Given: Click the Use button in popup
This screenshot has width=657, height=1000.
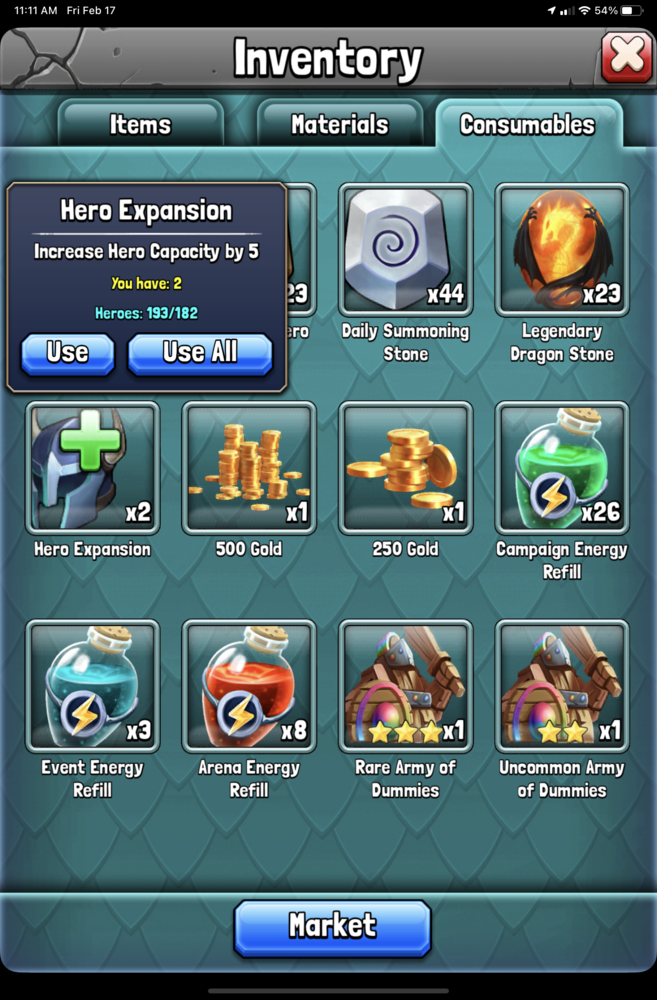Looking at the screenshot, I should (x=68, y=353).
